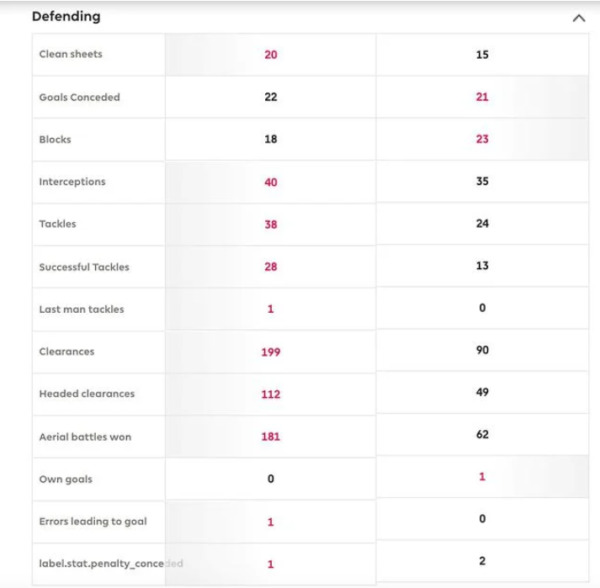Click the Interceptions stat label
The width and height of the screenshot is (600, 588).
click(72, 182)
